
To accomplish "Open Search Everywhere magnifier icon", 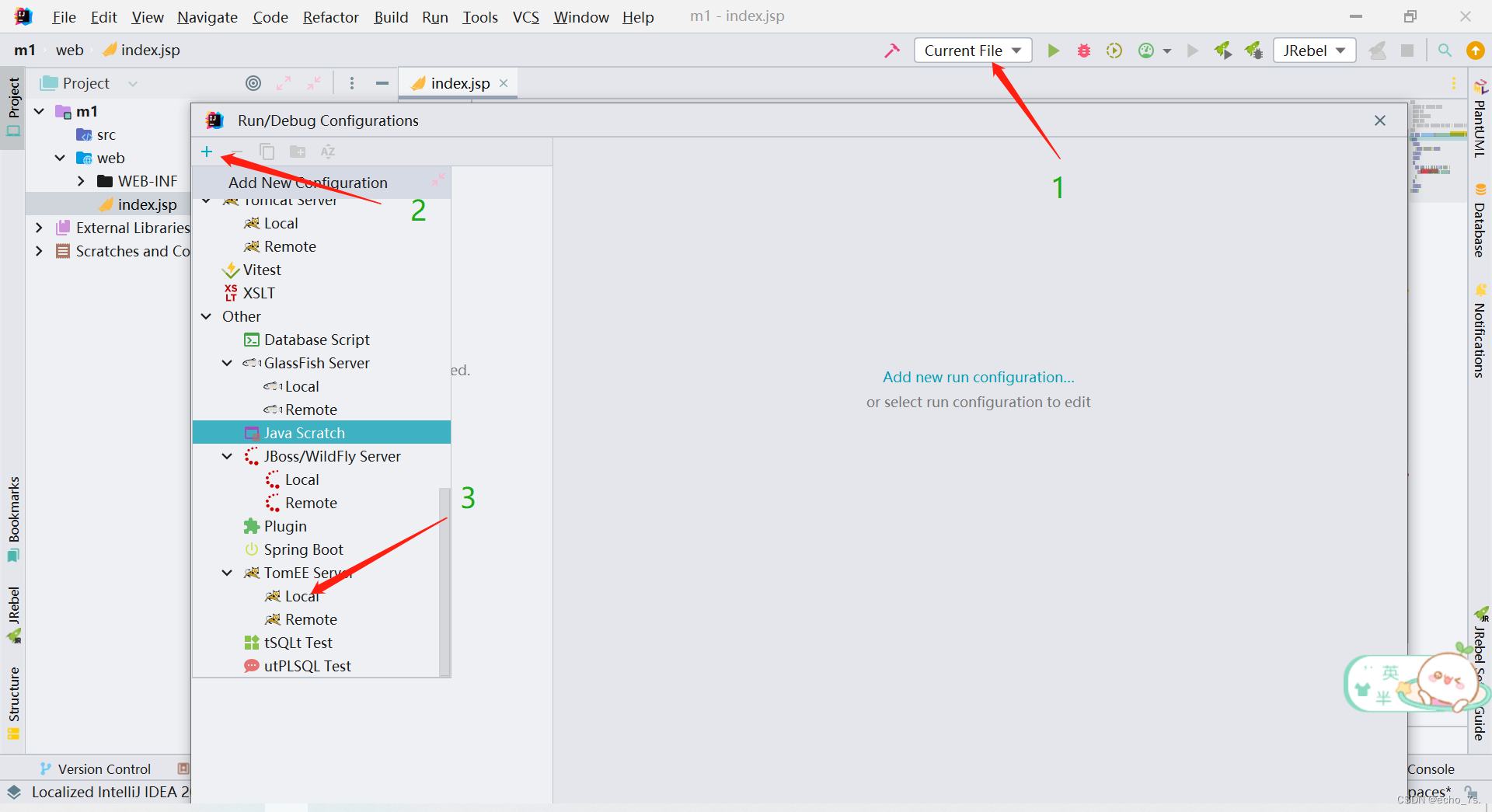I will pos(1445,51).
